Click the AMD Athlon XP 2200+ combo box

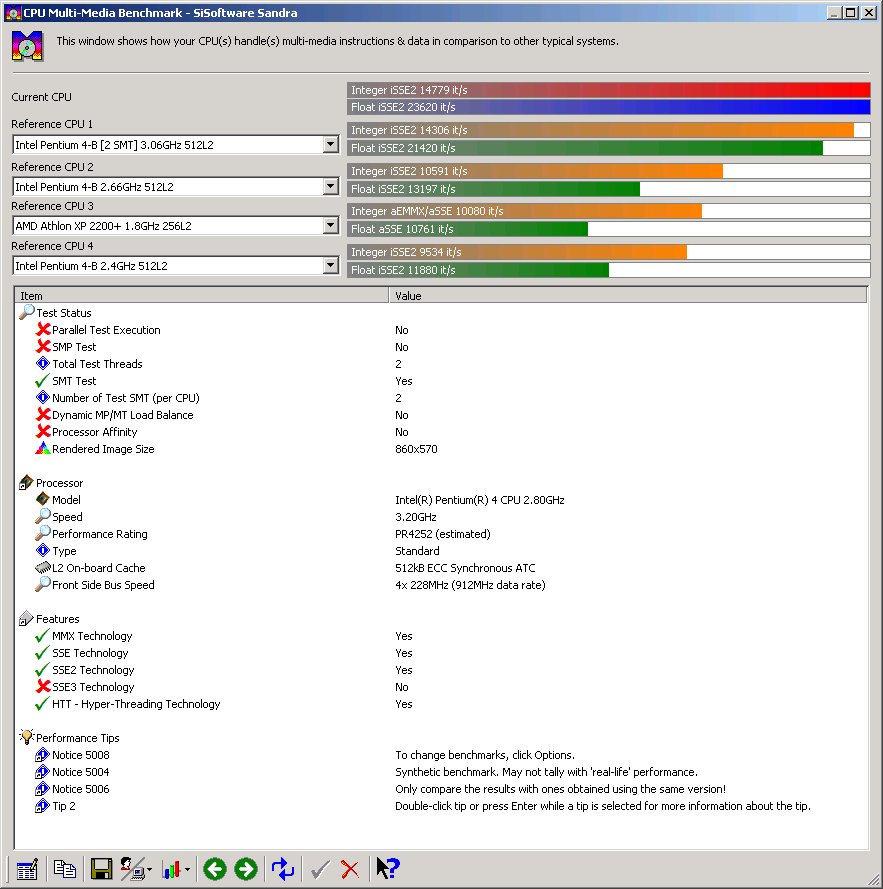pyautogui.click(x=176, y=226)
